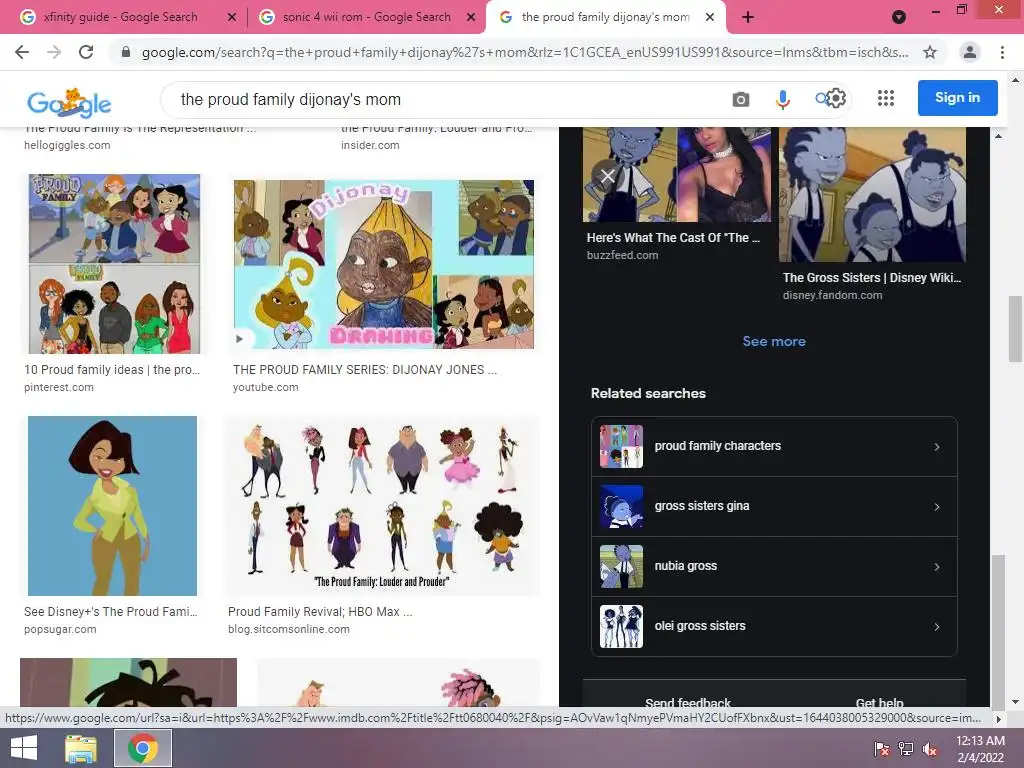1024x768 pixels.
Task: Close the sonic 4 wii rom tab
Action: point(470,18)
